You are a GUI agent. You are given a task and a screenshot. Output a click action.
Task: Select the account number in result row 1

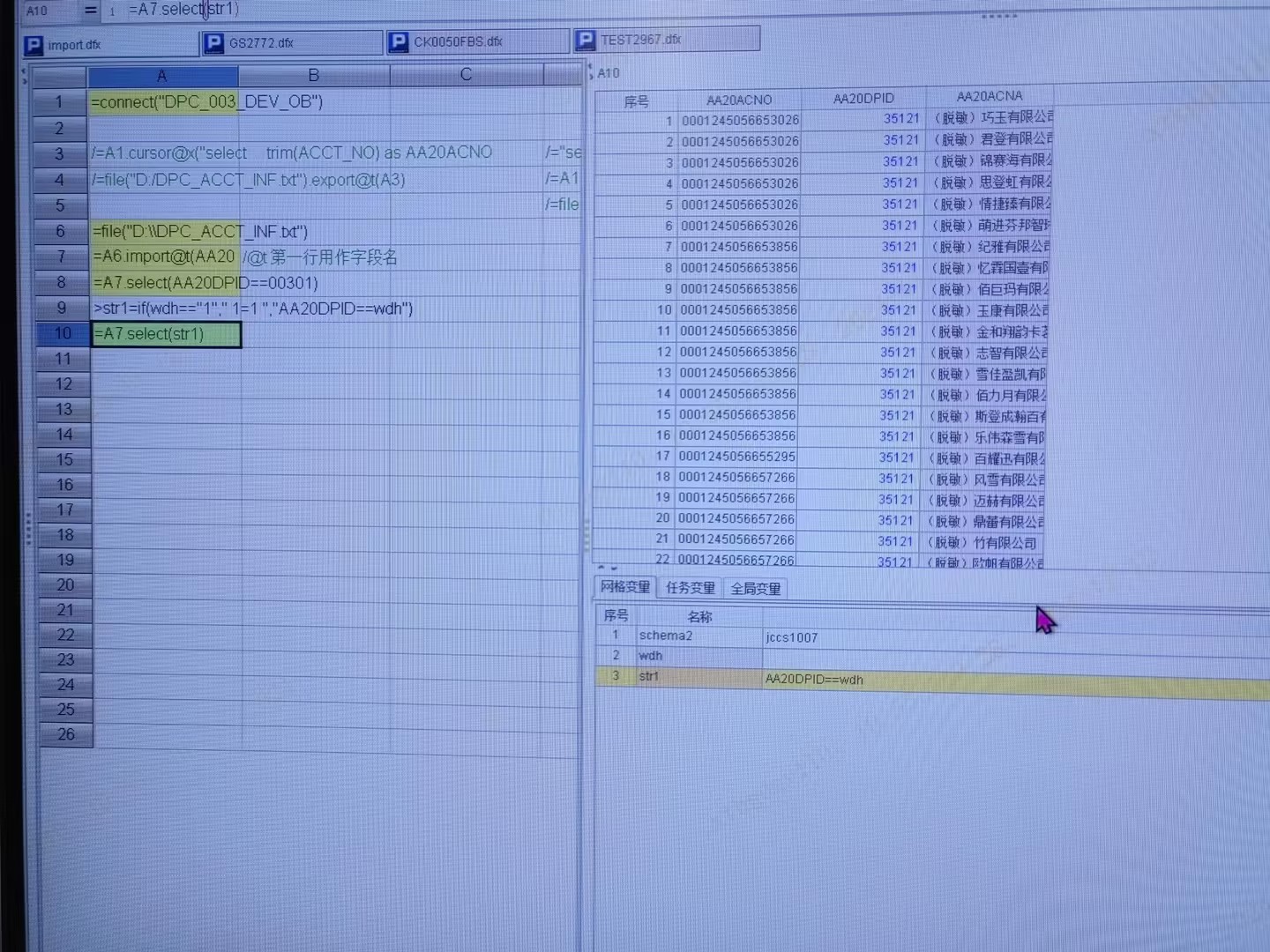point(740,120)
